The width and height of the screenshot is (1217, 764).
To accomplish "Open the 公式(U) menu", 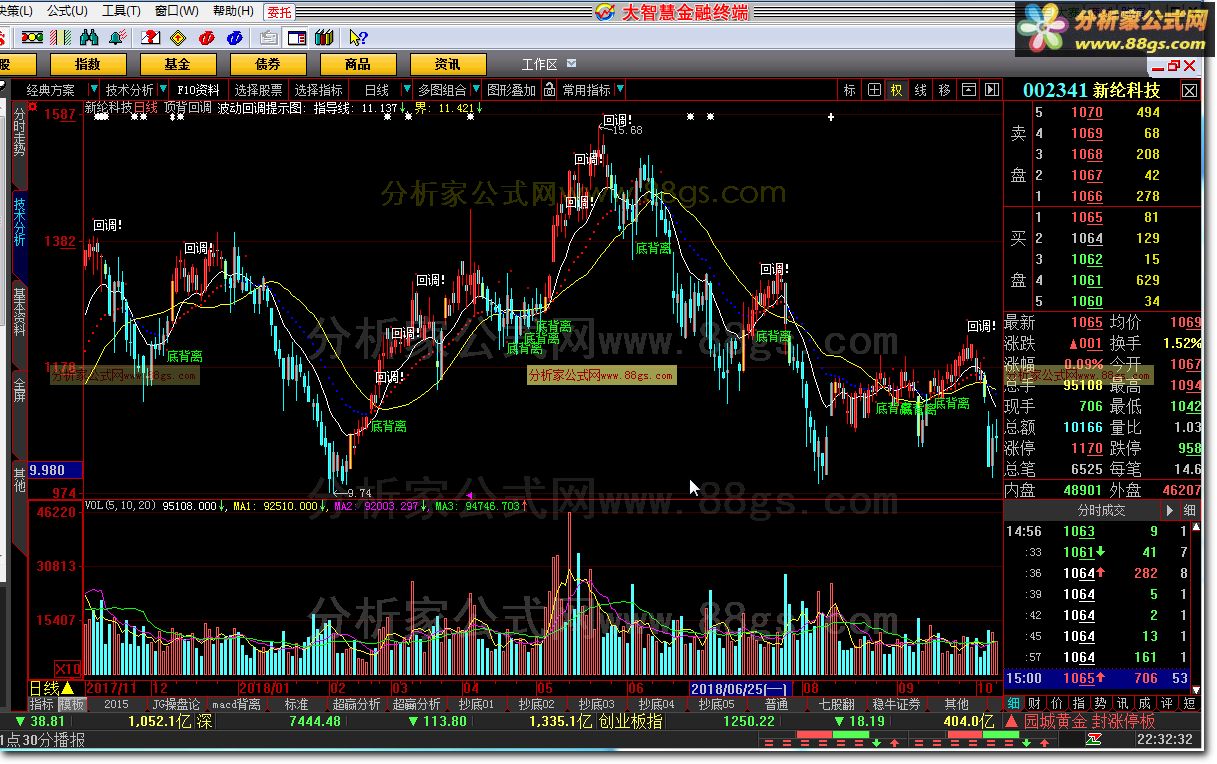I will pyautogui.click(x=67, y=11).
